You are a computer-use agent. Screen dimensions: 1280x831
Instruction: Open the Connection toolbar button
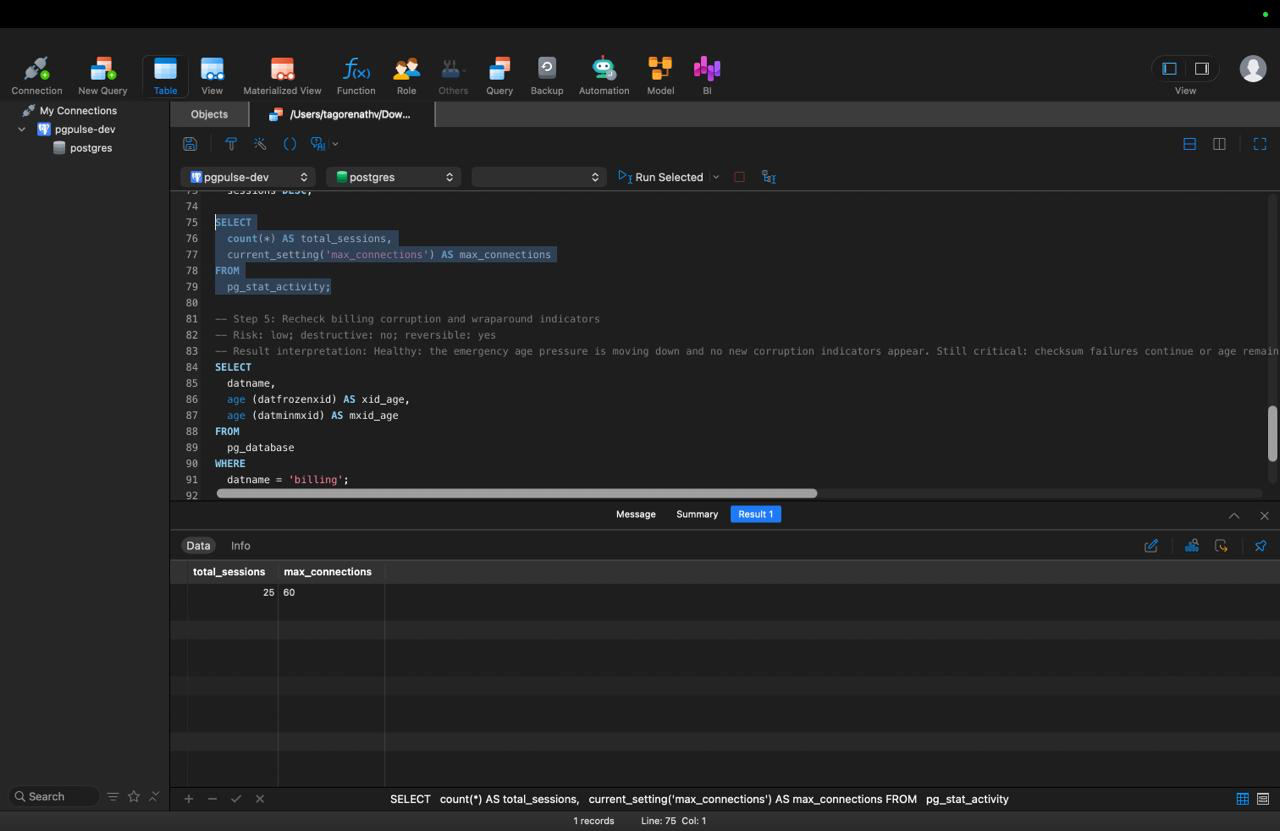click(x=37, y=76)
